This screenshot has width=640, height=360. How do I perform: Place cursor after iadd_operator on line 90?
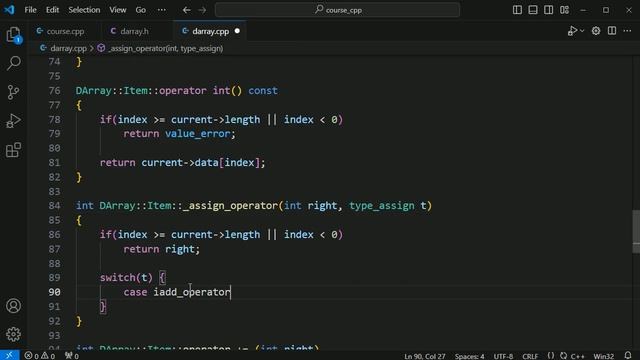tap(231, 292)
